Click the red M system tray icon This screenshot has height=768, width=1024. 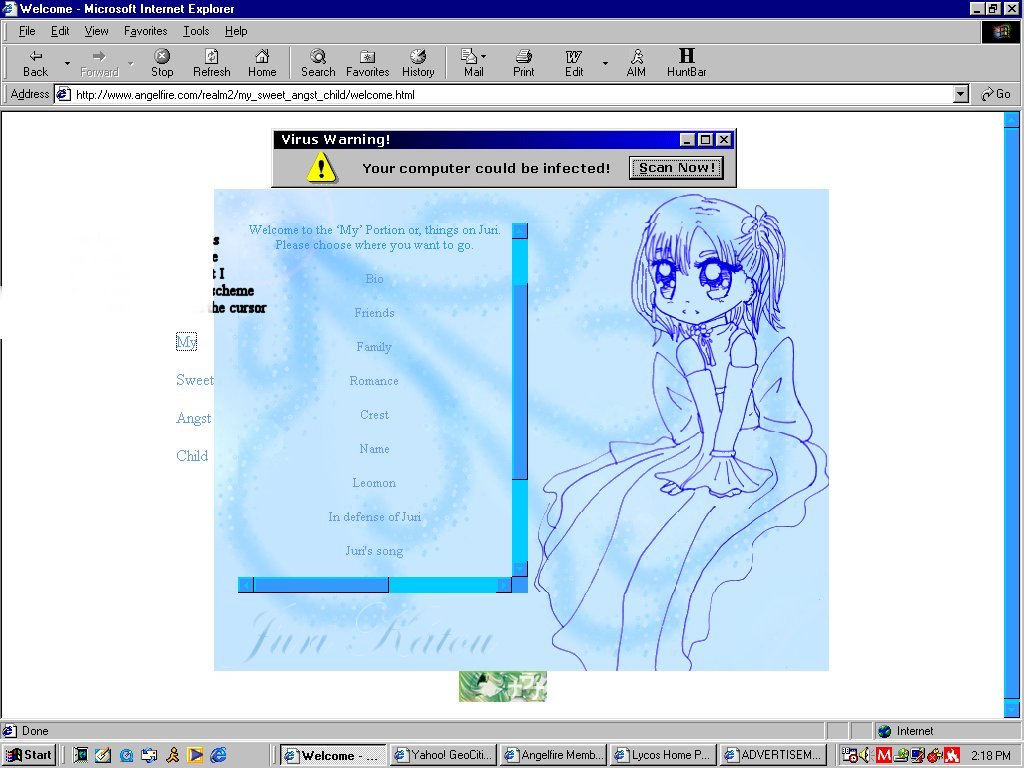point(884,756)
